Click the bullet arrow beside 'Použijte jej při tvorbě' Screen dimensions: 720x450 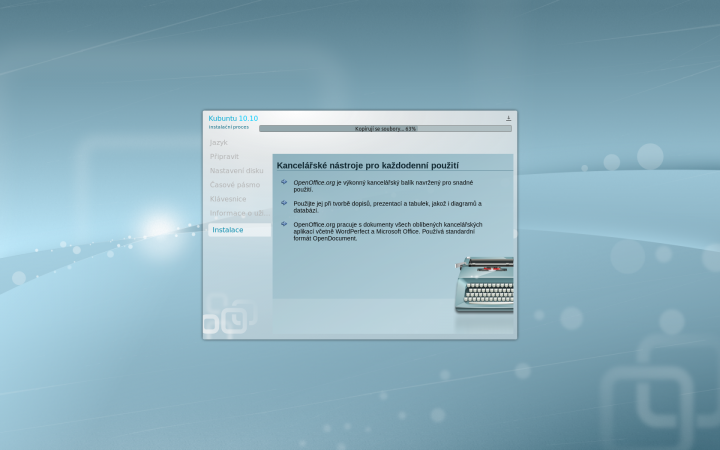[284, 202]
